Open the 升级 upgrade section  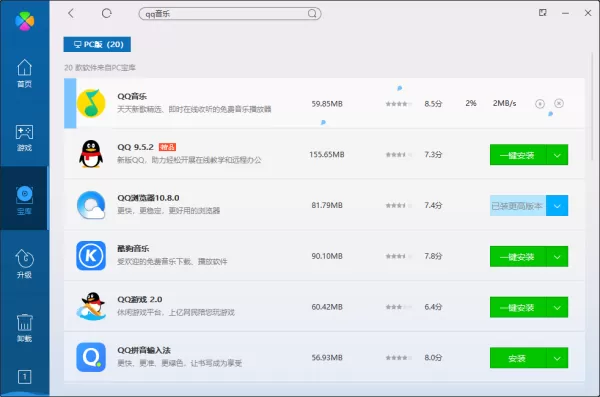click(24, 264)
